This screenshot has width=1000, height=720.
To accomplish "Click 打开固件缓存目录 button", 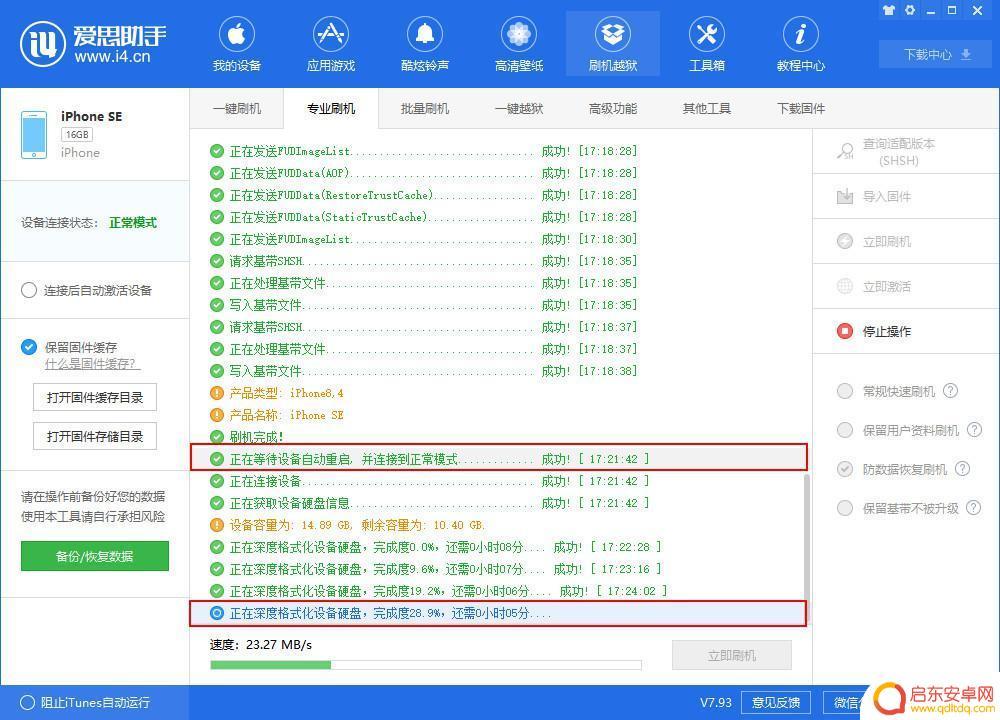I will [95, 397].
